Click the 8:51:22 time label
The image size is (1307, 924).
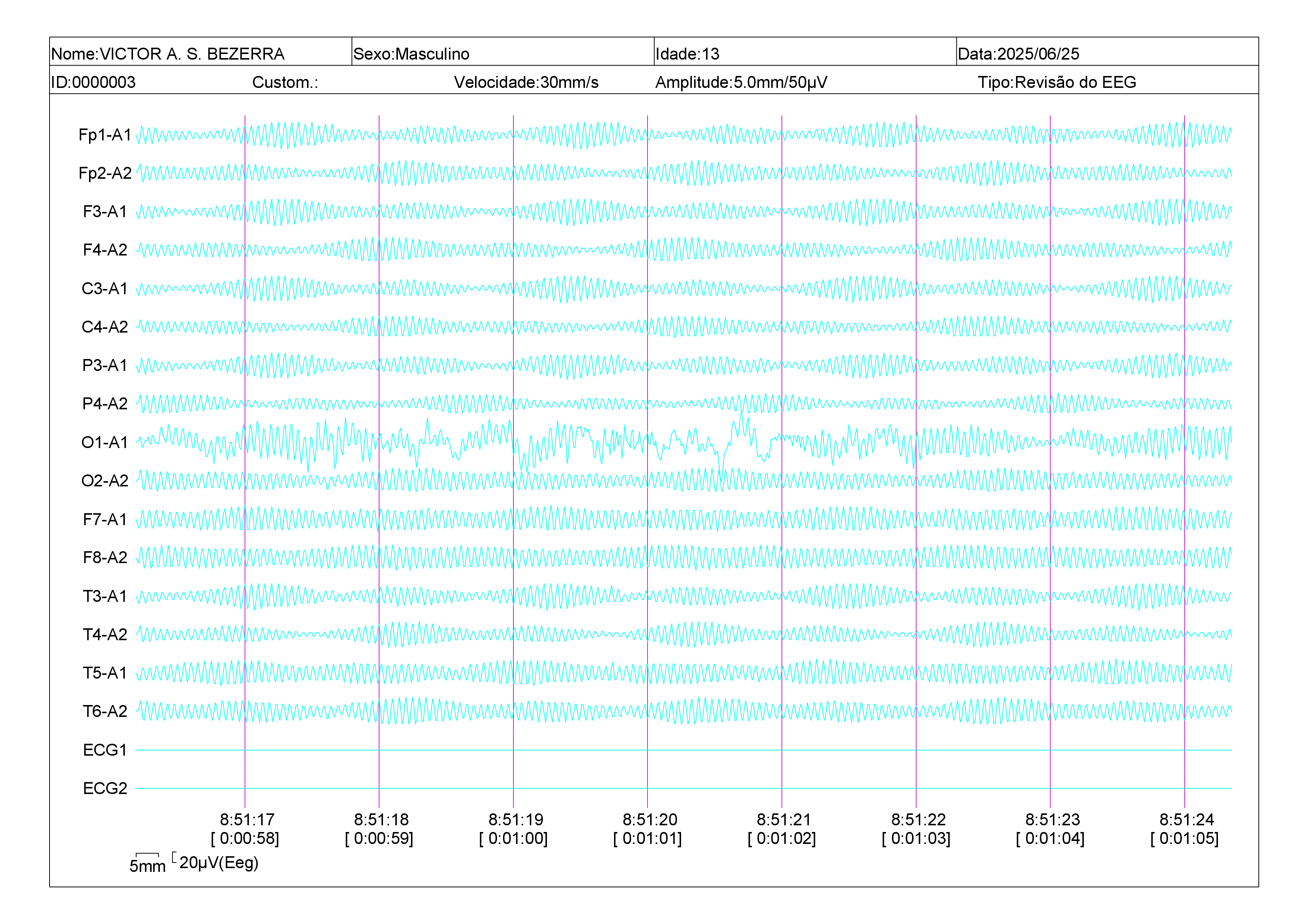pyautogui.click(x=918, y=820)
